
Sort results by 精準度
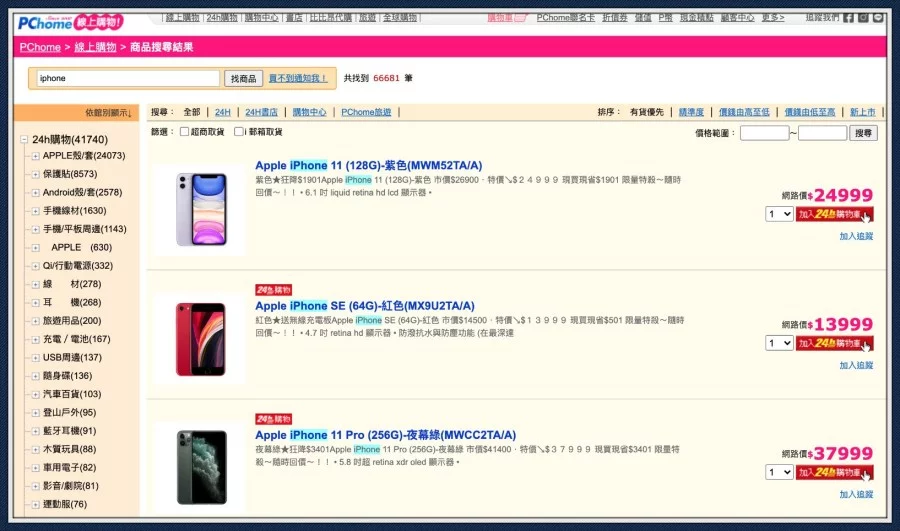[691, 112]
